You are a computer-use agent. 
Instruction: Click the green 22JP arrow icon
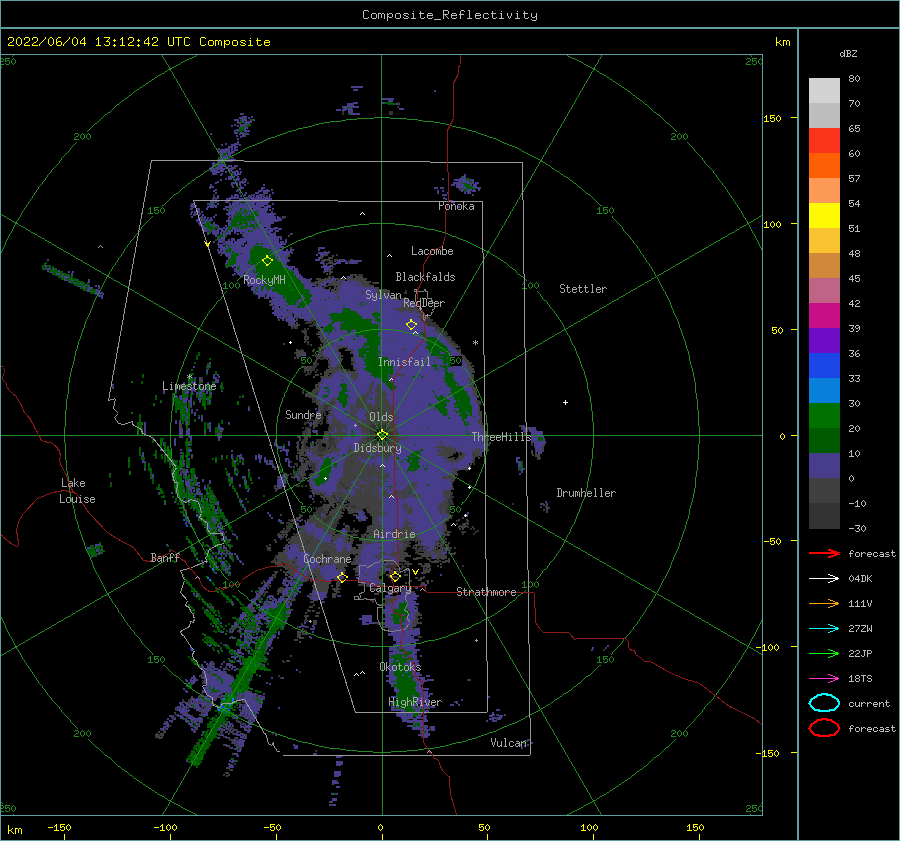tap(824, 653)
